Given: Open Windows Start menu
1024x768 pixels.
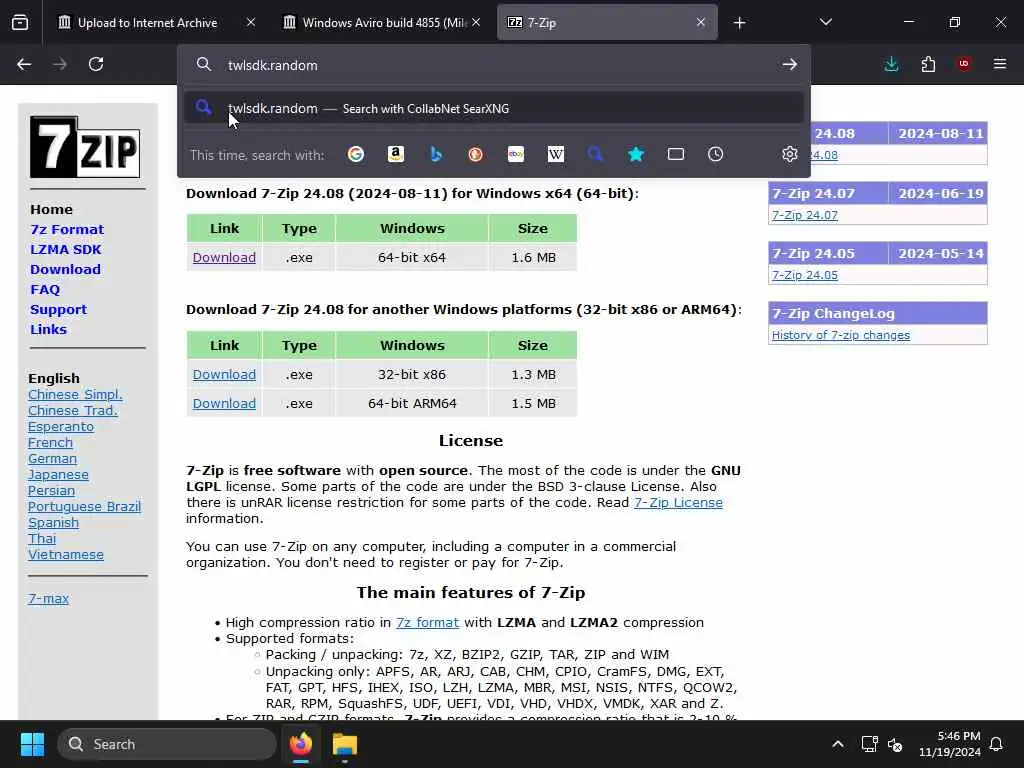Looking at the screenshot, I should (x=32, y=744).
